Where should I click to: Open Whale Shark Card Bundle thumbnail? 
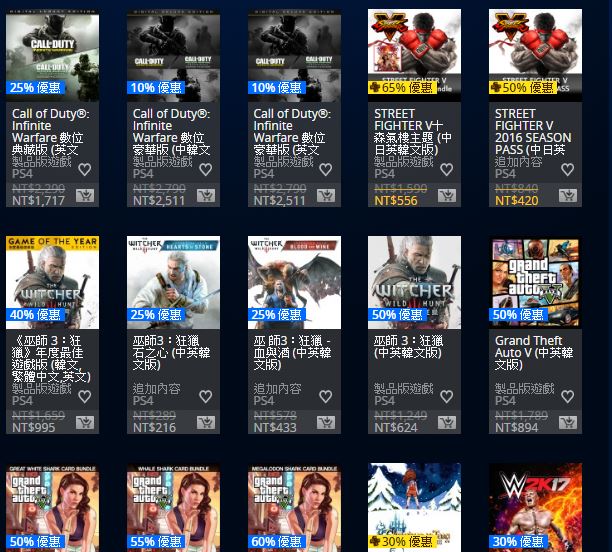(173, 507)
